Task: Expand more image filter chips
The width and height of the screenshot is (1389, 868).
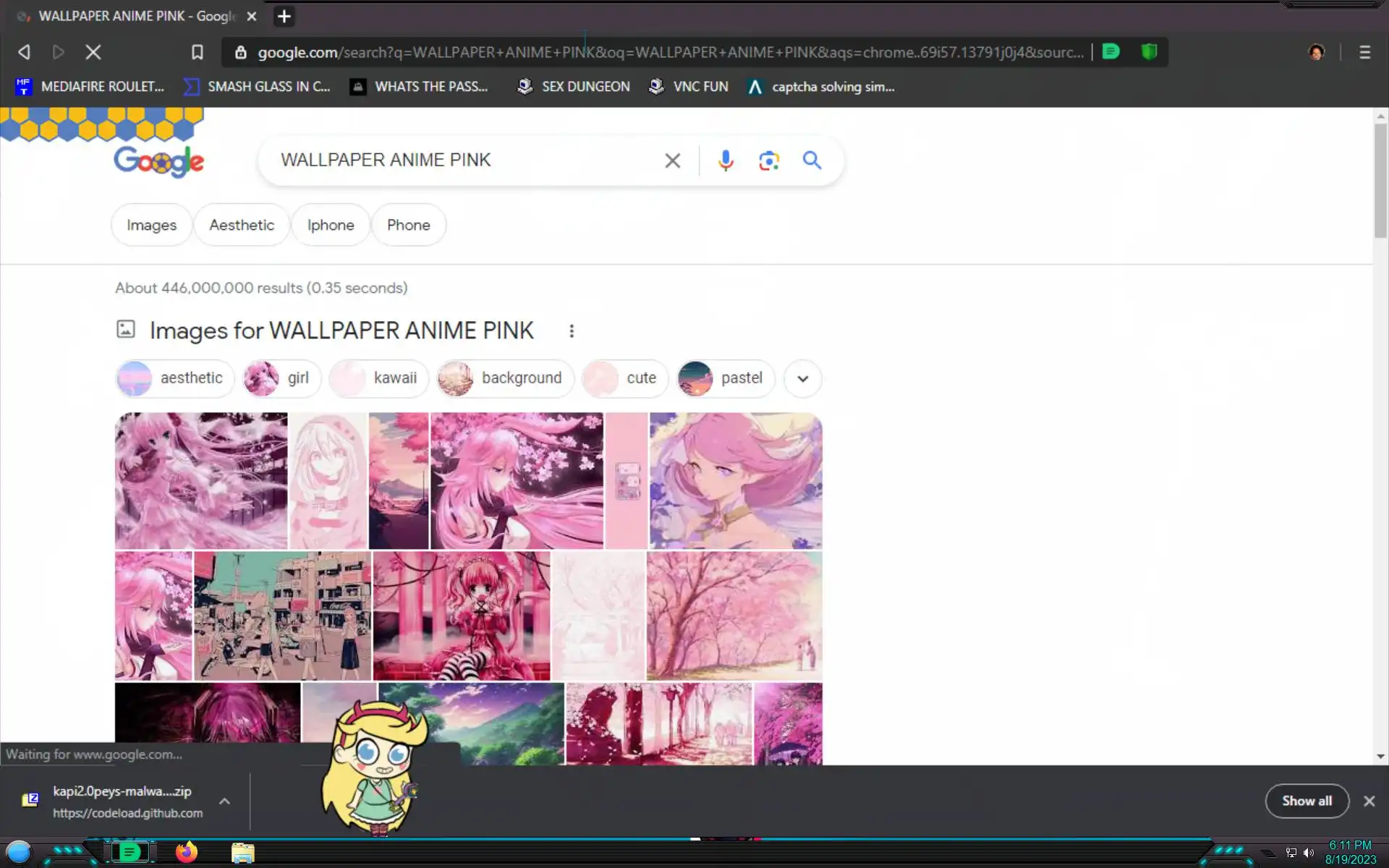Action: click(x=802, y=378)
